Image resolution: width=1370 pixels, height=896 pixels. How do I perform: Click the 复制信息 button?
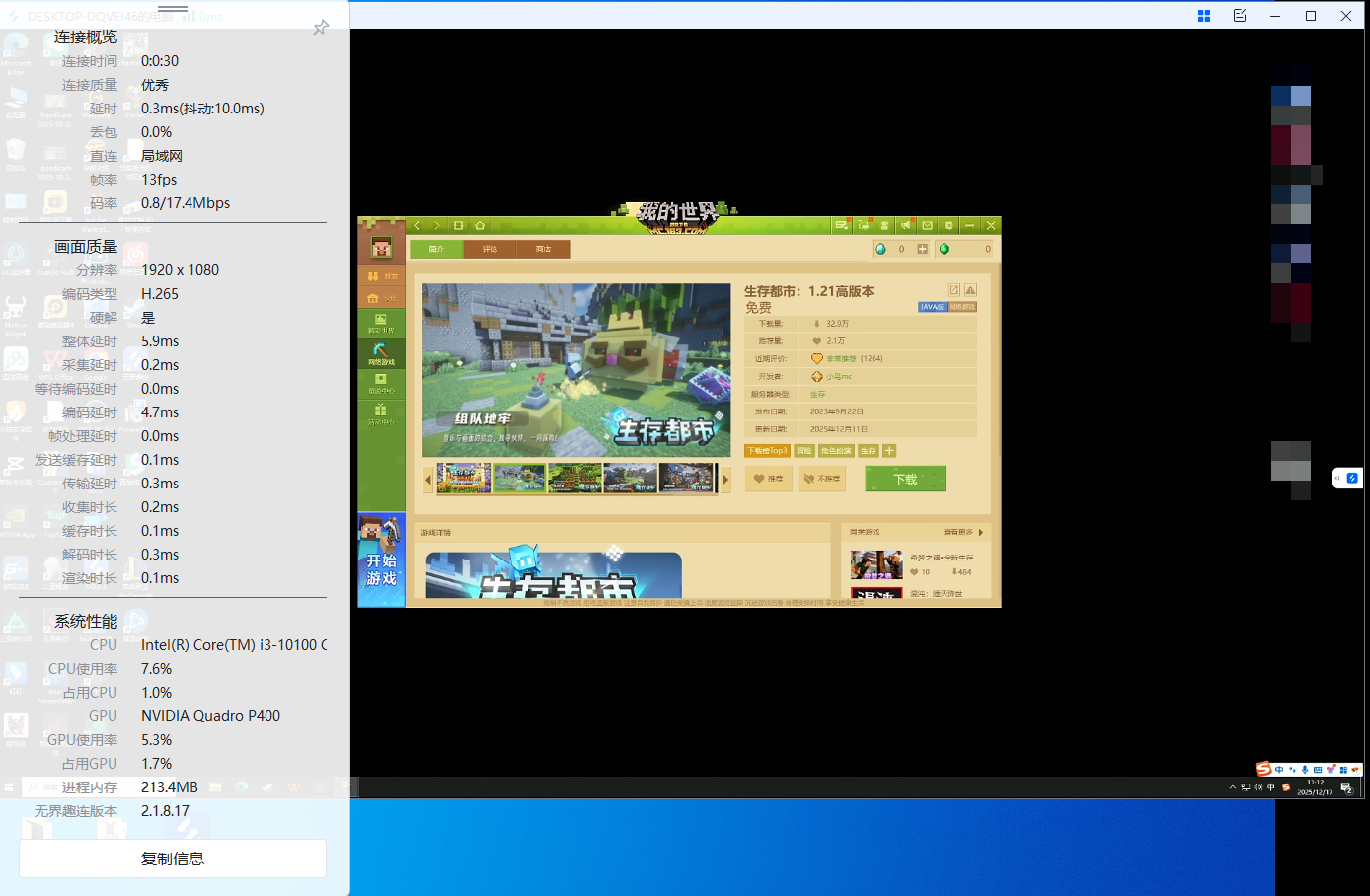pyautogui.click(x=173, y=859)
